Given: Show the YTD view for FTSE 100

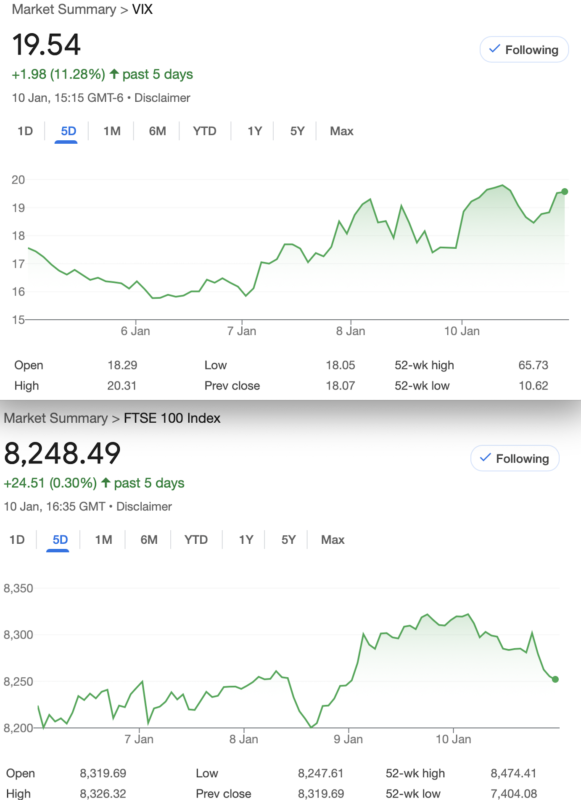Looking at the screenshot, I should (196, 540).
